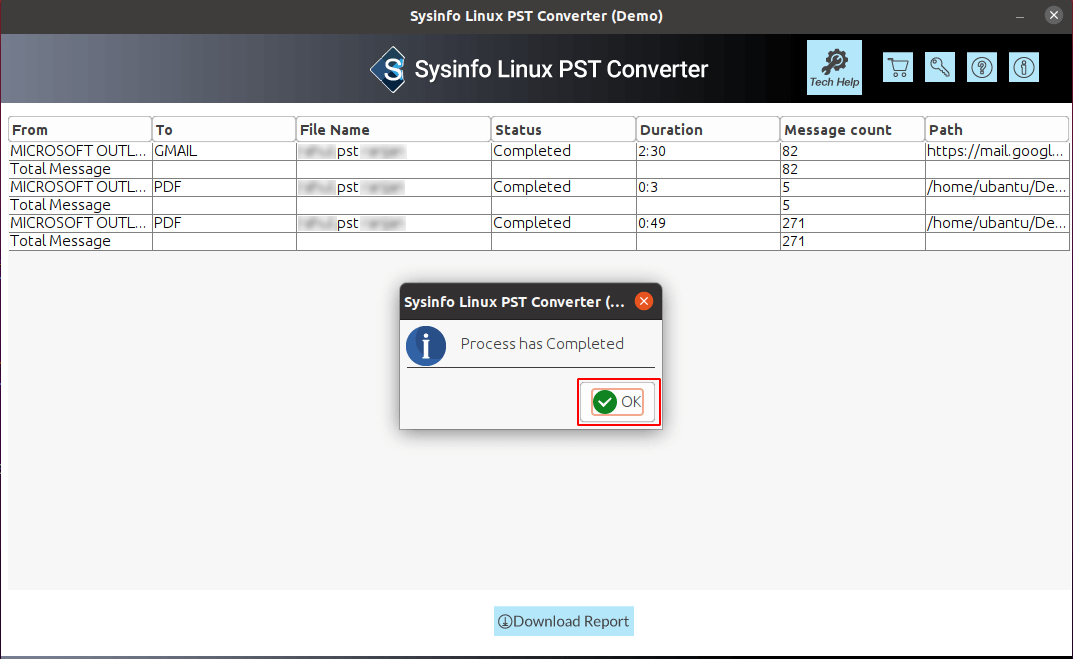Image resolution: width=1073 pixels, height=659 pixels.
Task: Select the duration 0:3 cell
Action: [708, 188]
